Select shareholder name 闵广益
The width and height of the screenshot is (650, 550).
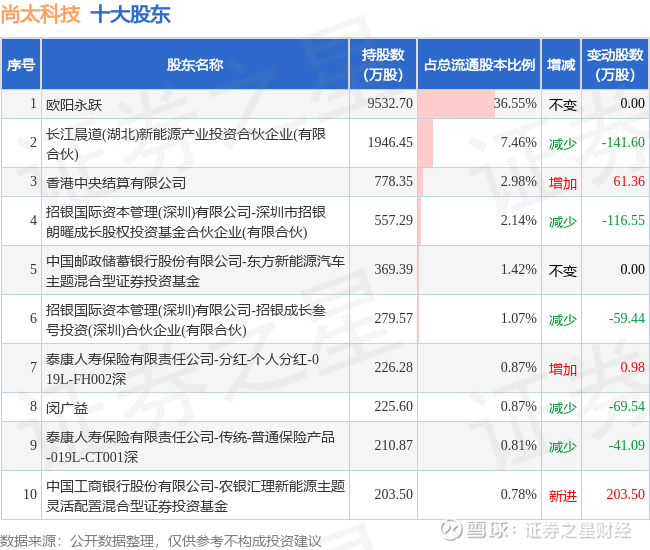tap(67, 407)
